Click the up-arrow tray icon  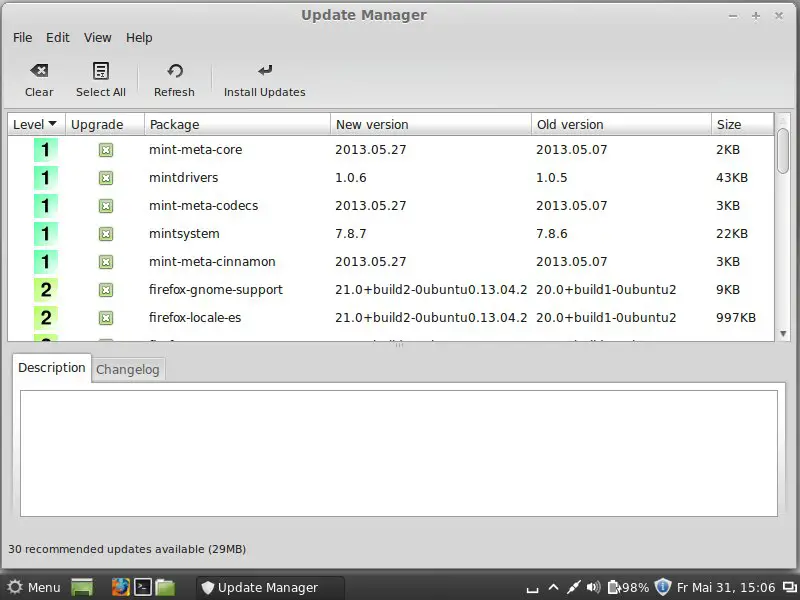click(x=554, y=588)
